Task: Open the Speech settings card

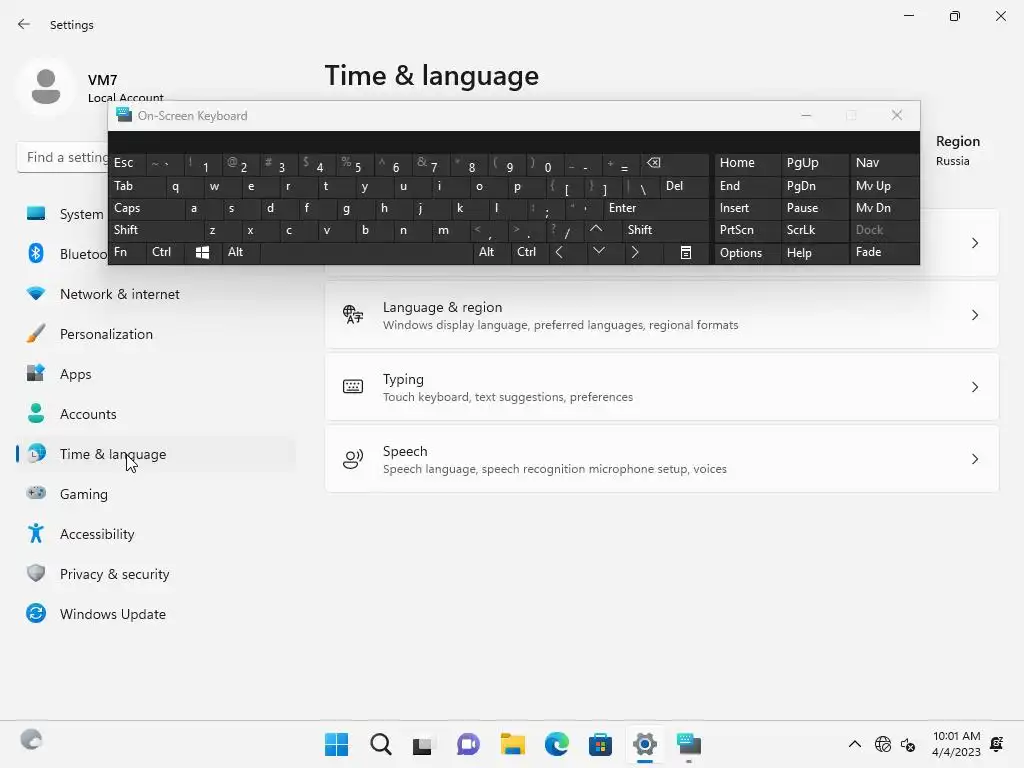Action: (x=662, y=458)
